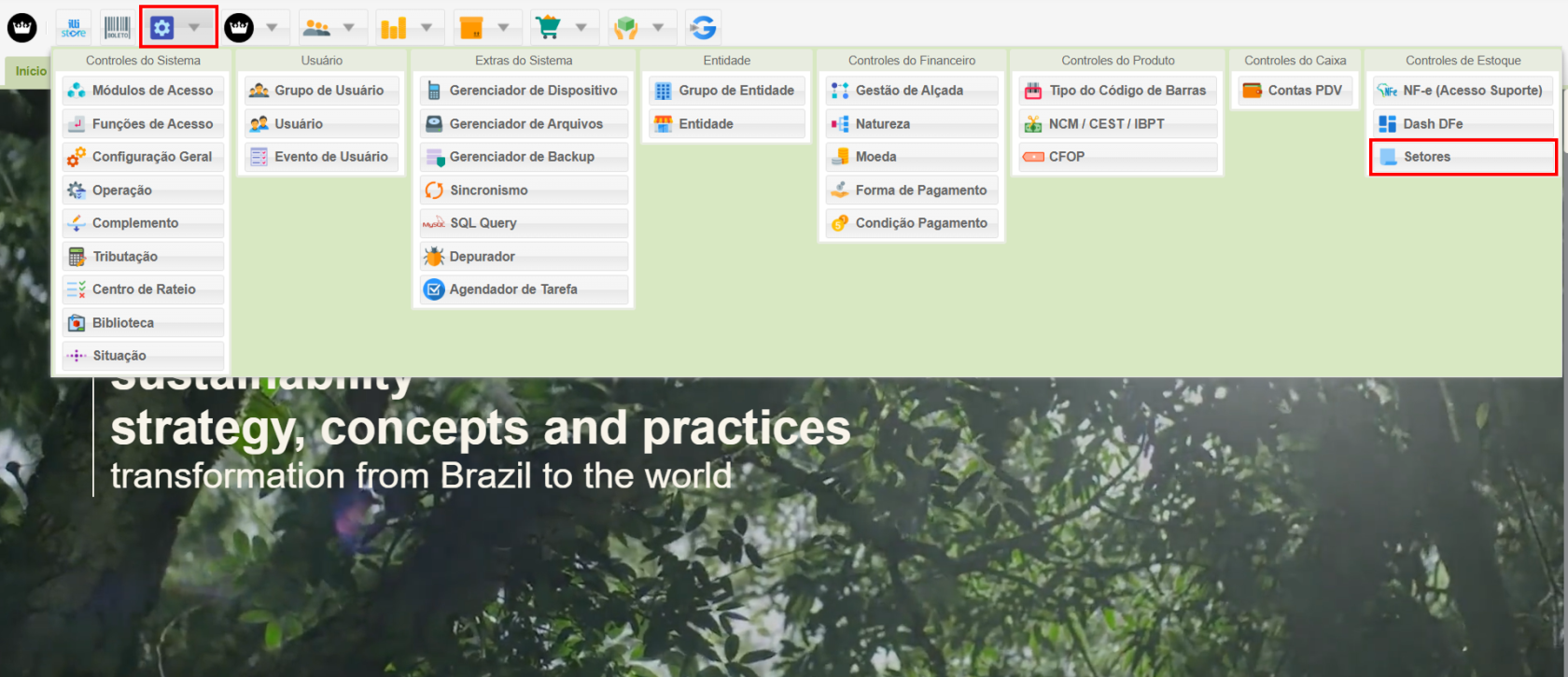Click the orange box toolbar icon

click(471, 28)
